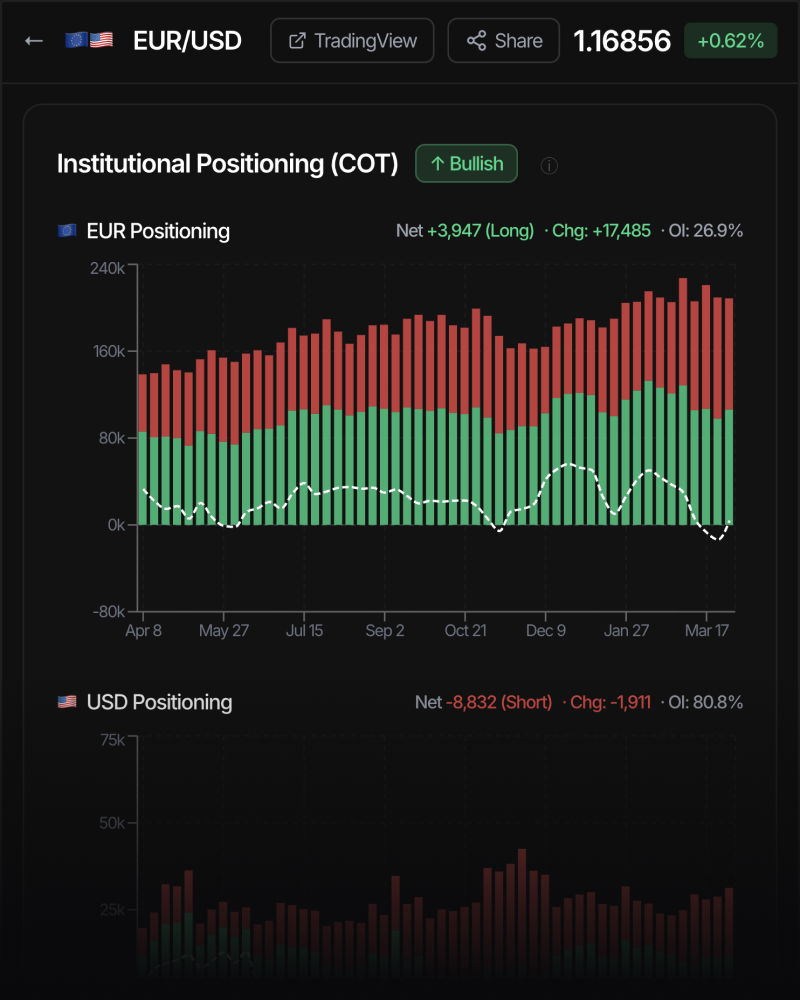Viewport: 800px width, 1000px height.
Task: Click the EU flag in the pair header
Action: [x=75, y=40]
